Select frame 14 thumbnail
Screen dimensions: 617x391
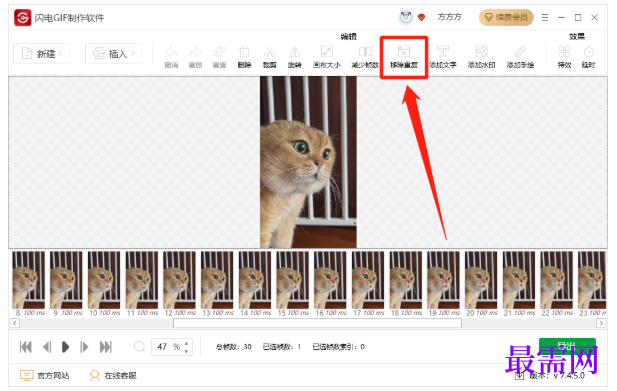click(255, 280)
